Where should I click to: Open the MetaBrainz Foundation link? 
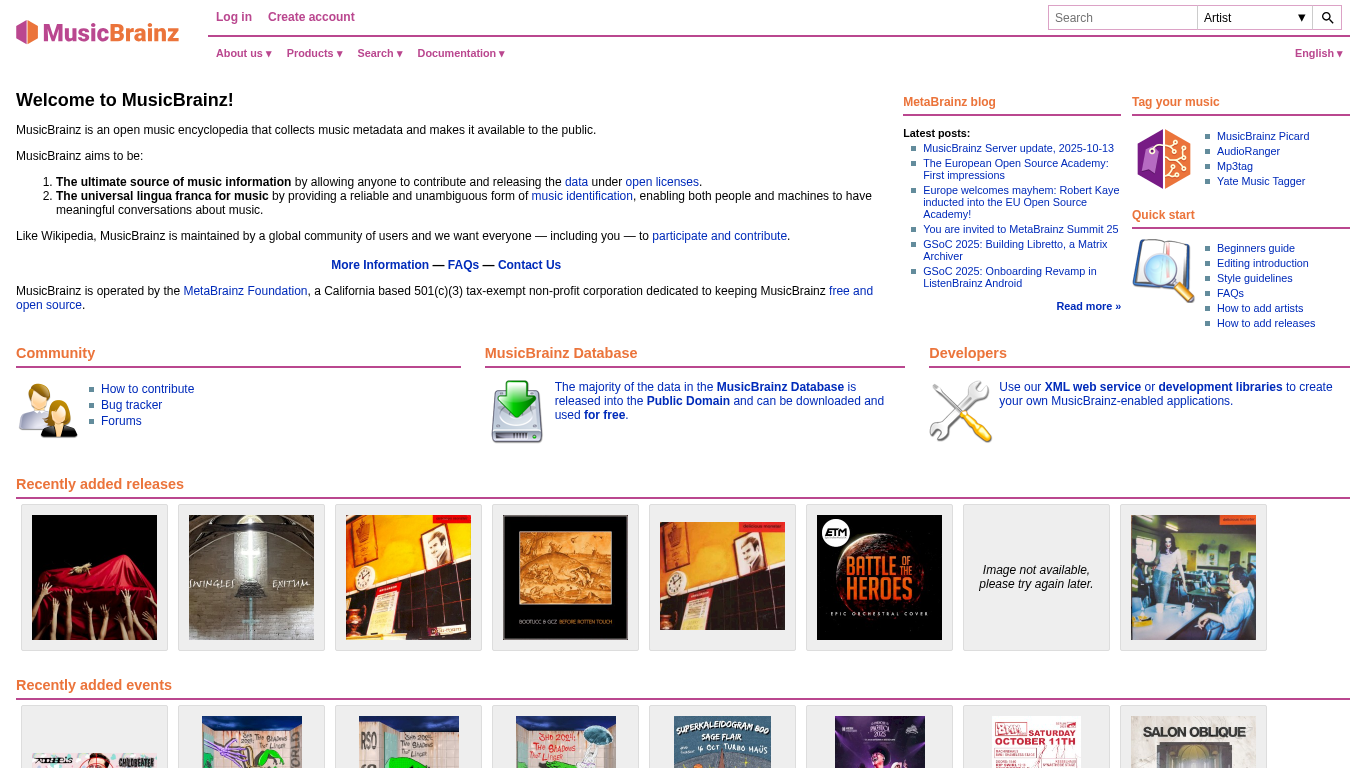245,291
